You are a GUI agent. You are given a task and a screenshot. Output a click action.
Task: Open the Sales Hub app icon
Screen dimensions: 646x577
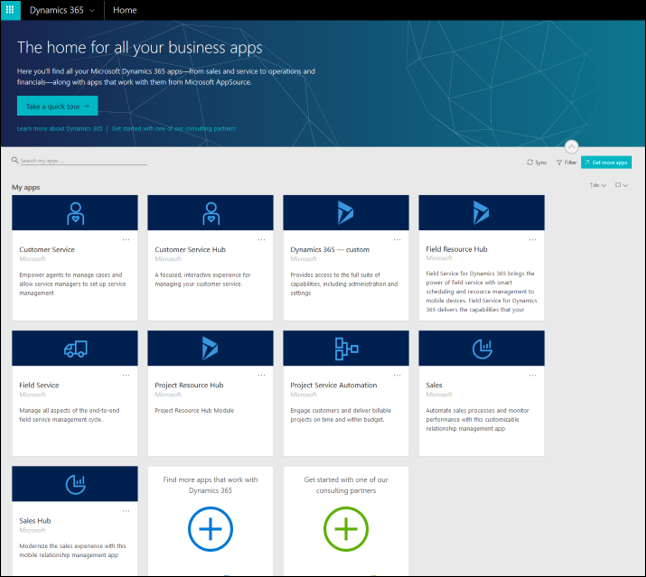(x=75, y=484)
